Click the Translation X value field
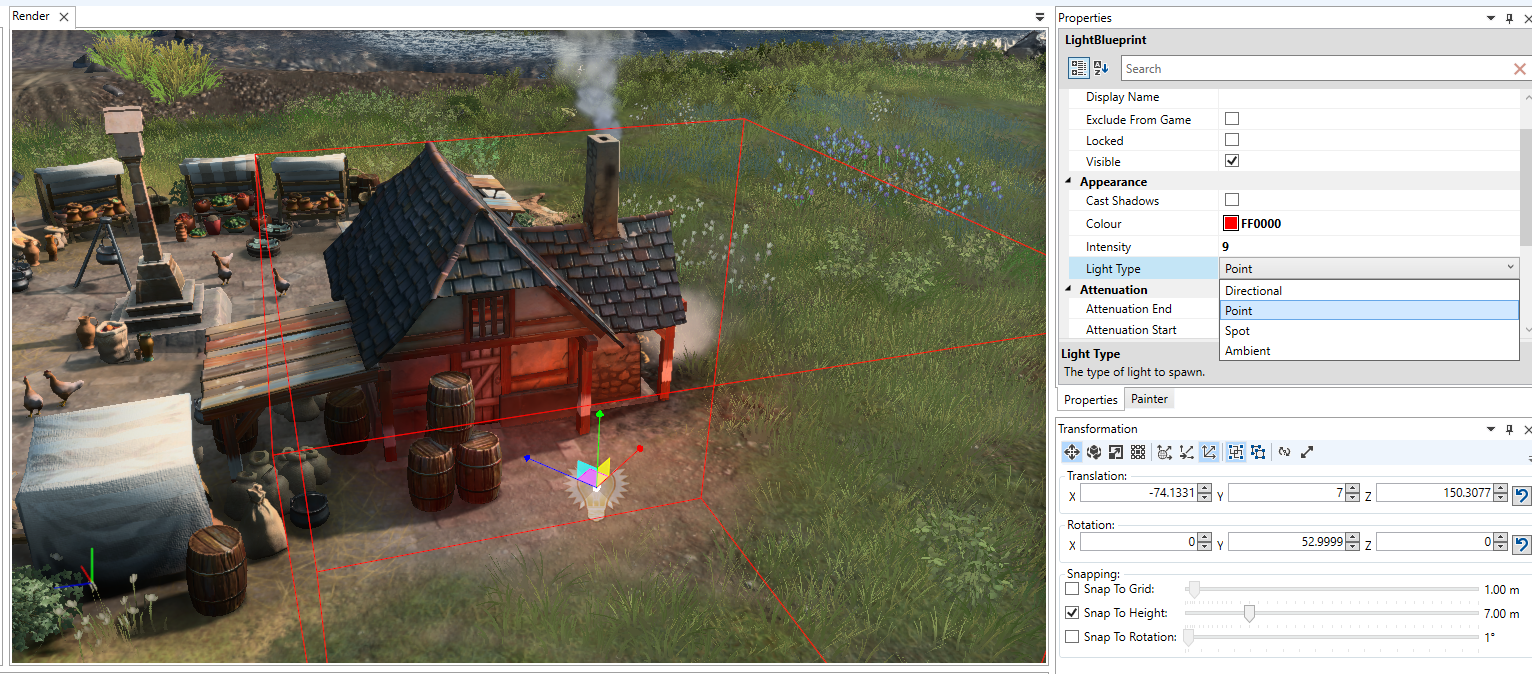The width and height of the screenshot is (1532, 674). 1138,493
